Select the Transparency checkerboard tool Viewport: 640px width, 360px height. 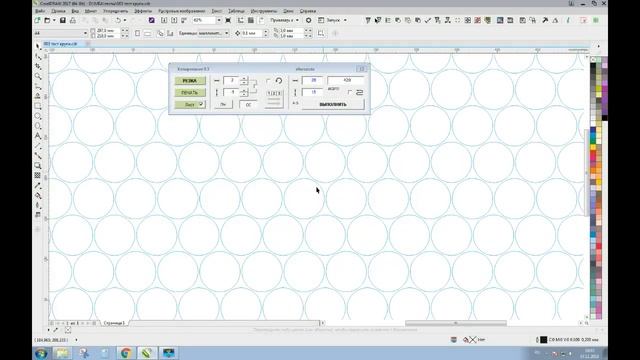pos(38,176)
